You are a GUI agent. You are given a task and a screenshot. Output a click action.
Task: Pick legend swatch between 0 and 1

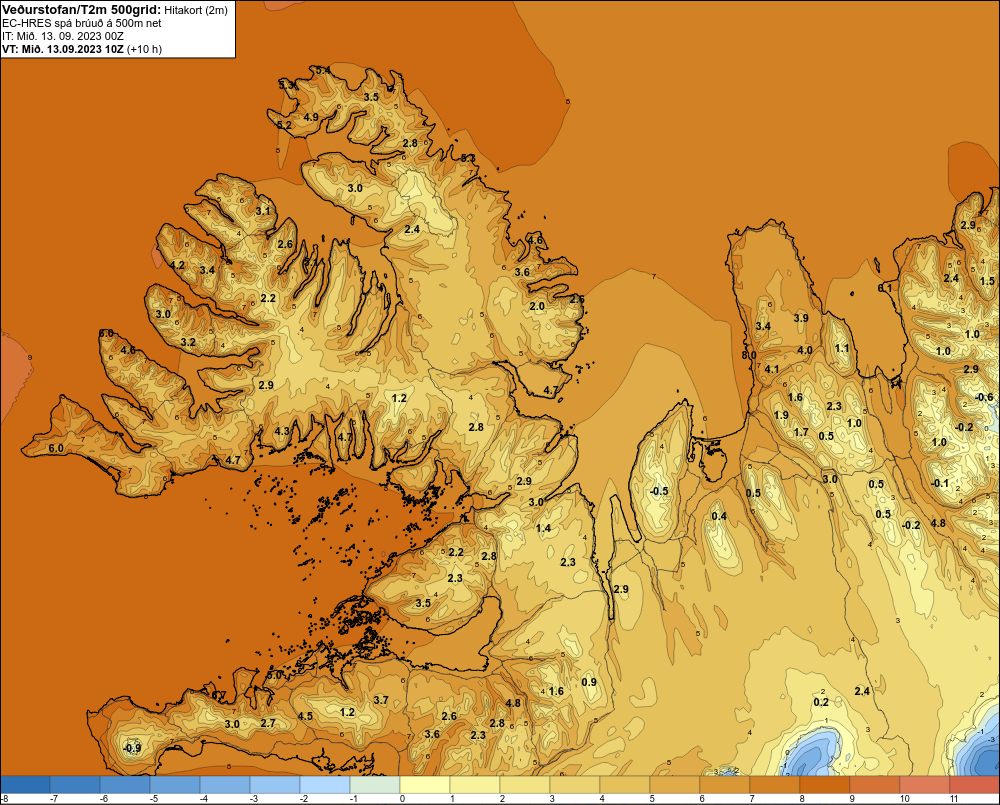pos(425,785)
